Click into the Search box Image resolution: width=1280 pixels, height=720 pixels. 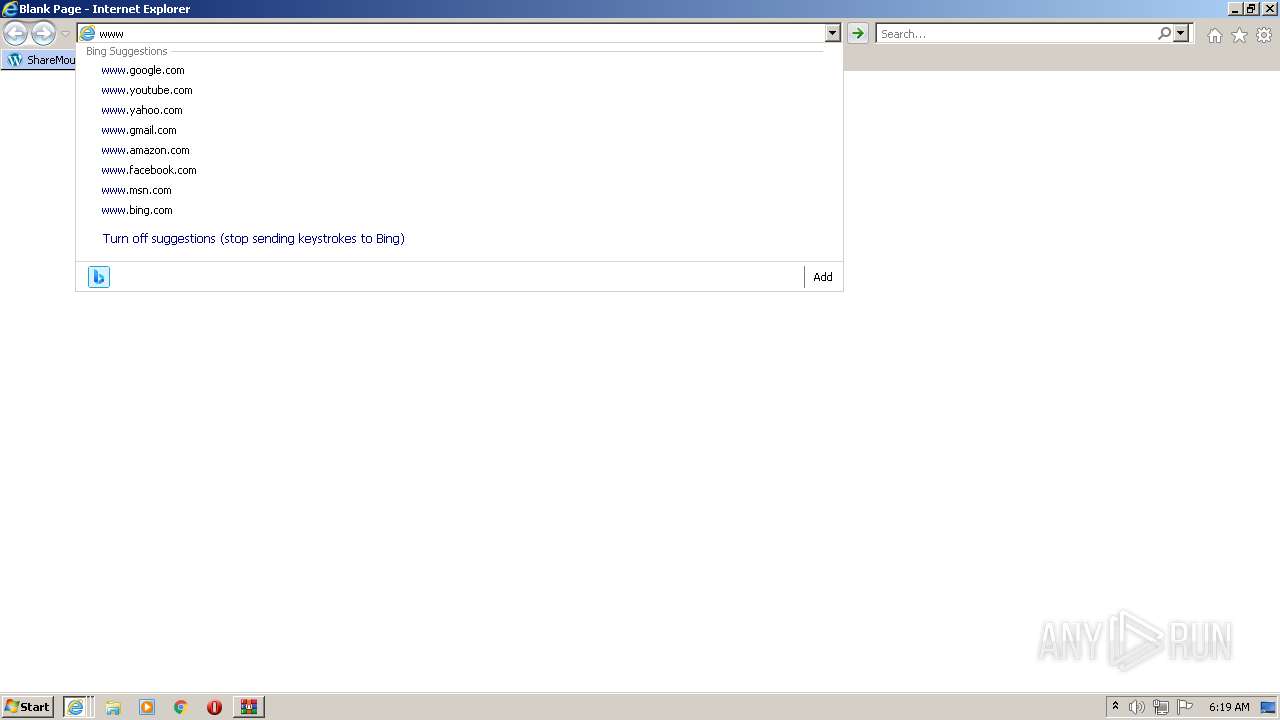[x=1016, y=34]
